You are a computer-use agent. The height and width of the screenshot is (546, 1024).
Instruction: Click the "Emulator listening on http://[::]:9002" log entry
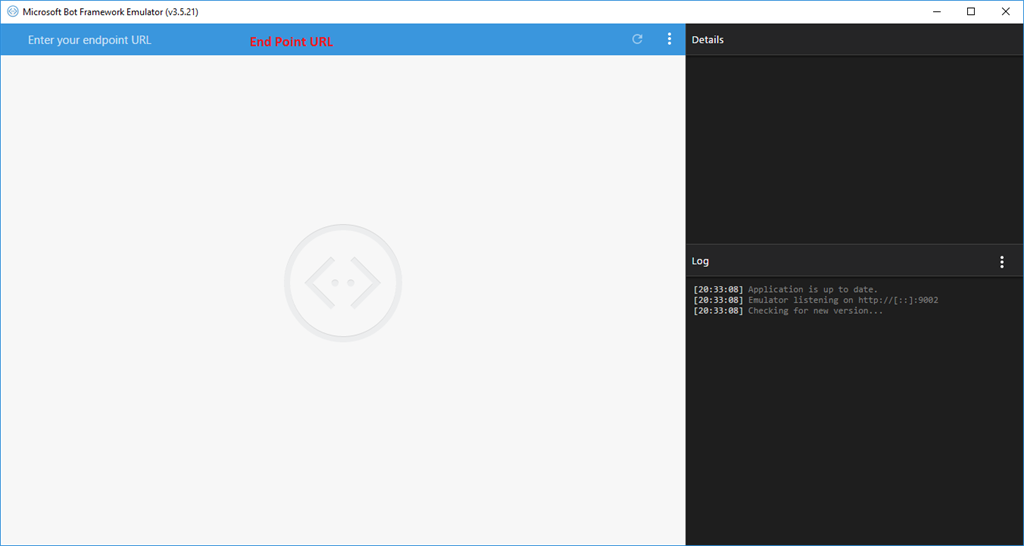point(816,300)
